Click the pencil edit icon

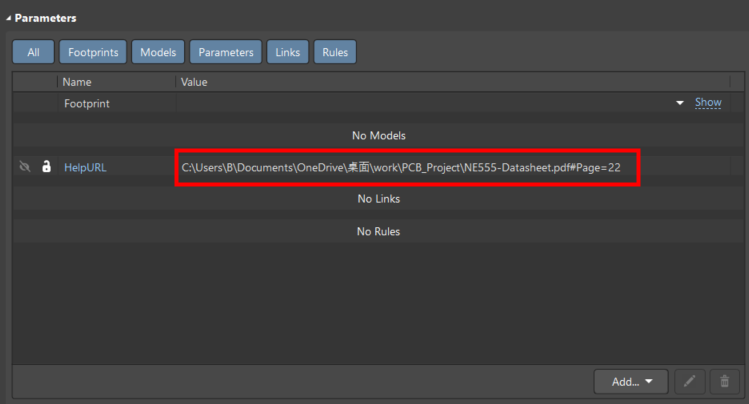click(x=689, y=381)
